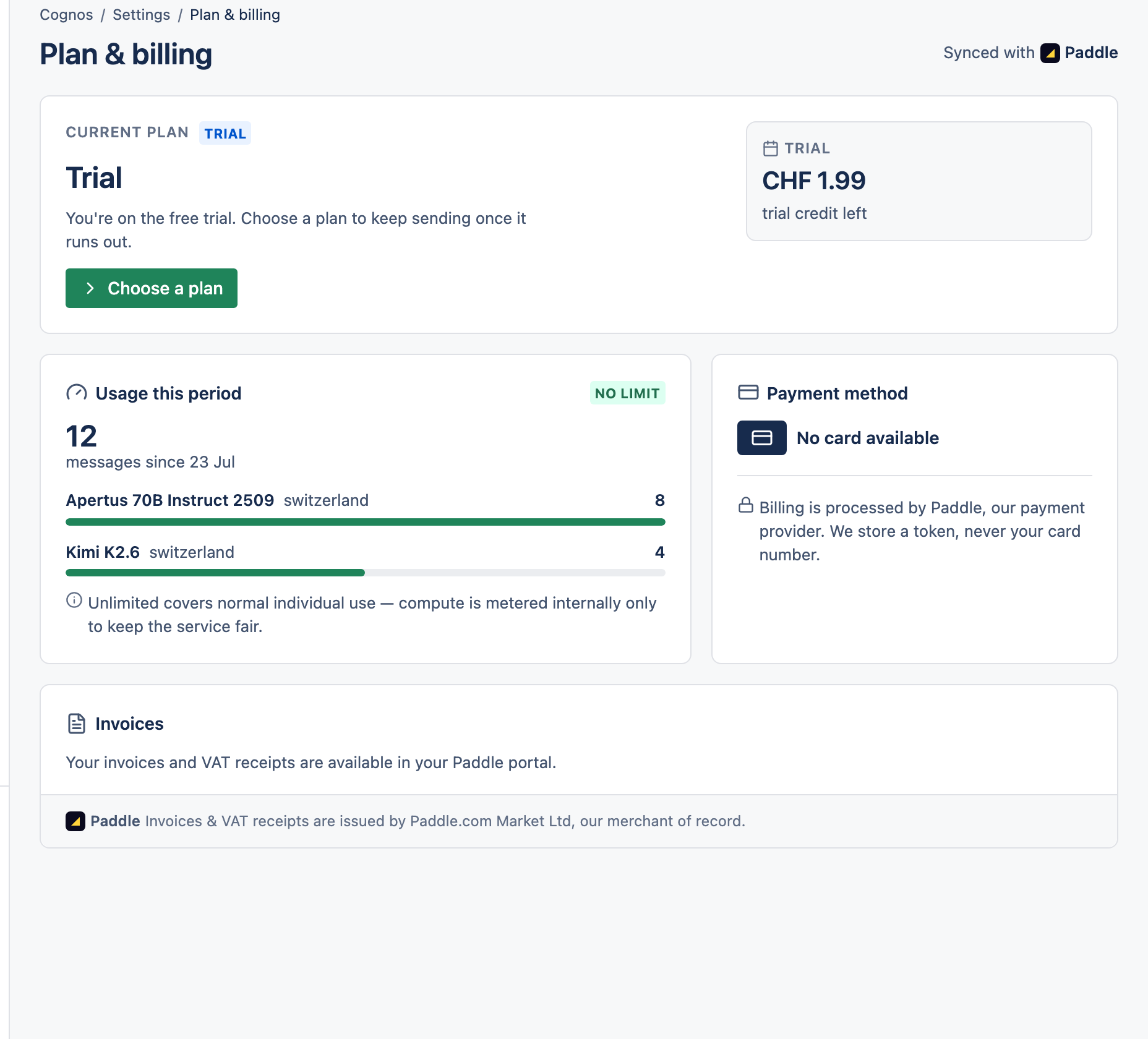Click the 'trial credit left' label
Screen dimensions: 1148x1039
(x=814, y=213)
